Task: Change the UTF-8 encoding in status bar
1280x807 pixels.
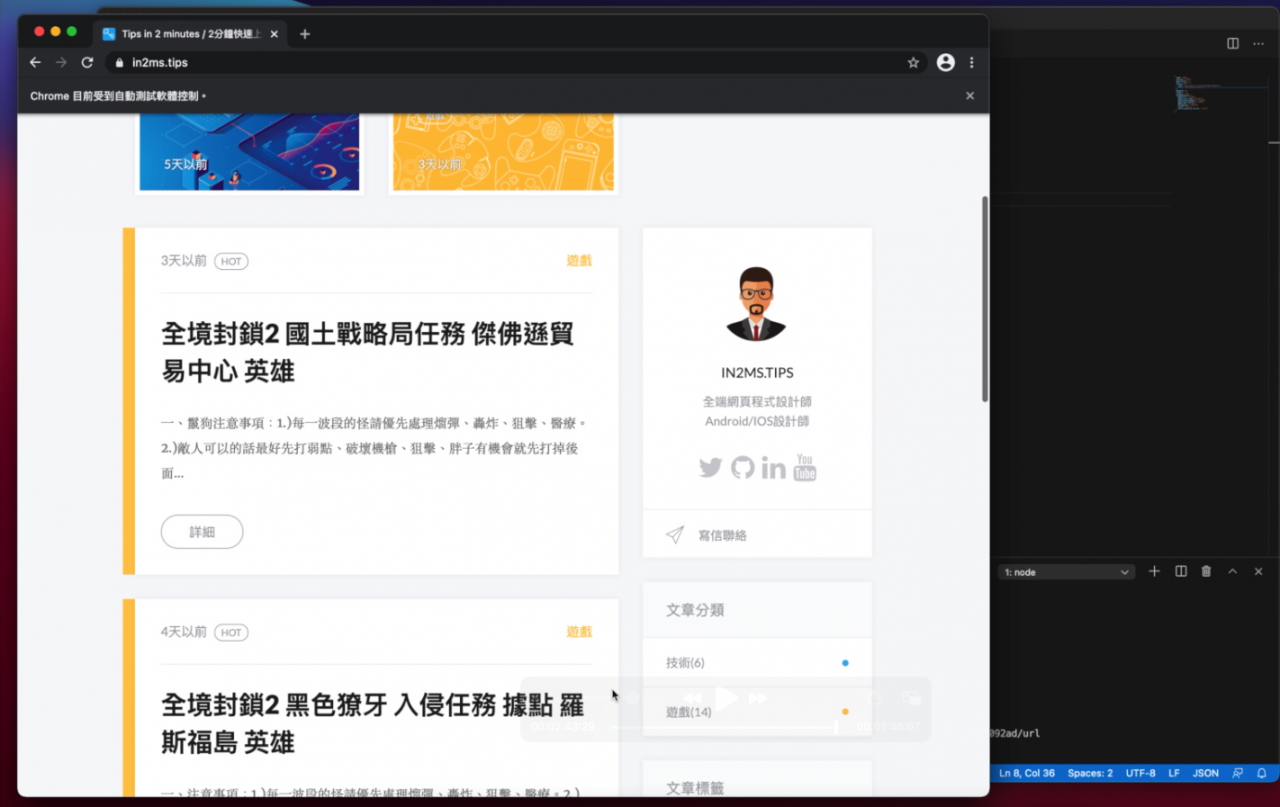Action: coord(1140,773)
